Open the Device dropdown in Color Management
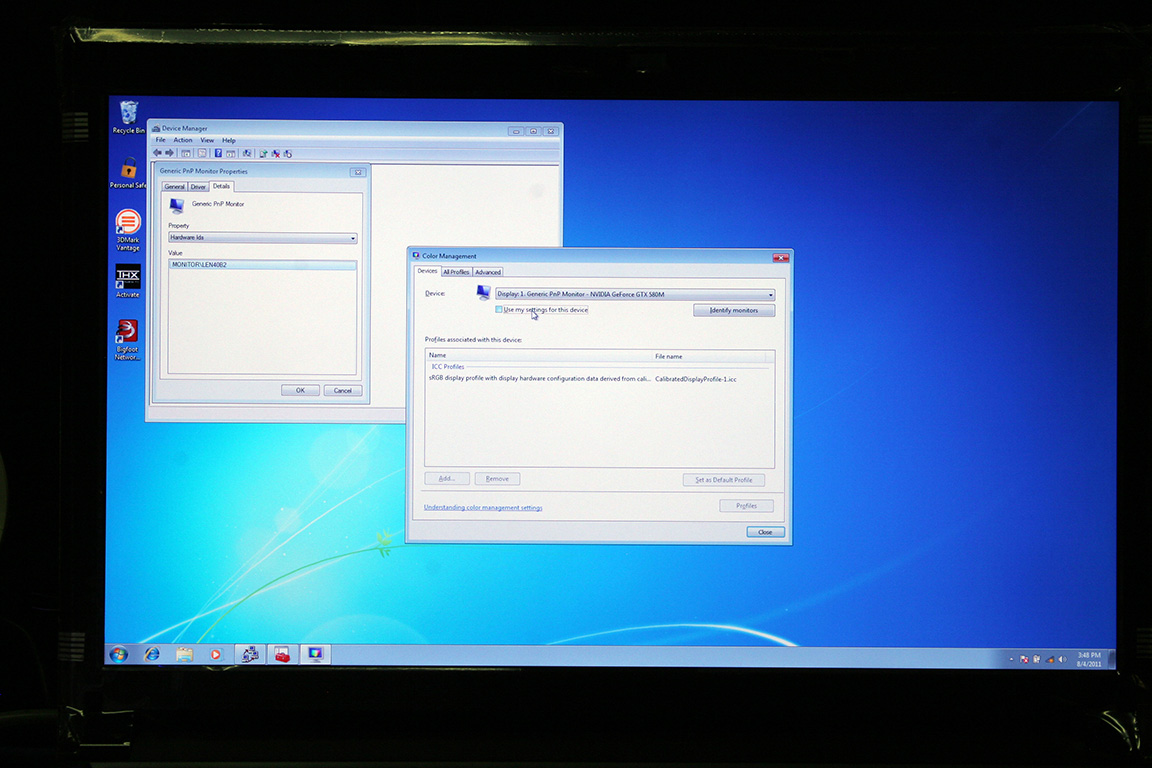This screenshot has height=768, width=1152. click(636, 294)
